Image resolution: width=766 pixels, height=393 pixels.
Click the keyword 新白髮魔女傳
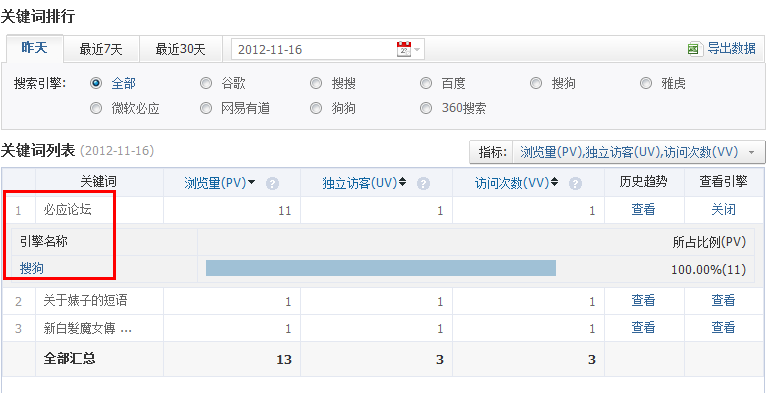pos(87,328)
